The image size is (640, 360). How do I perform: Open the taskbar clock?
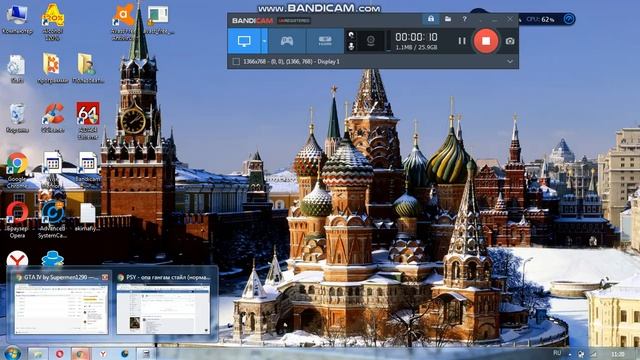click(618, 354)
